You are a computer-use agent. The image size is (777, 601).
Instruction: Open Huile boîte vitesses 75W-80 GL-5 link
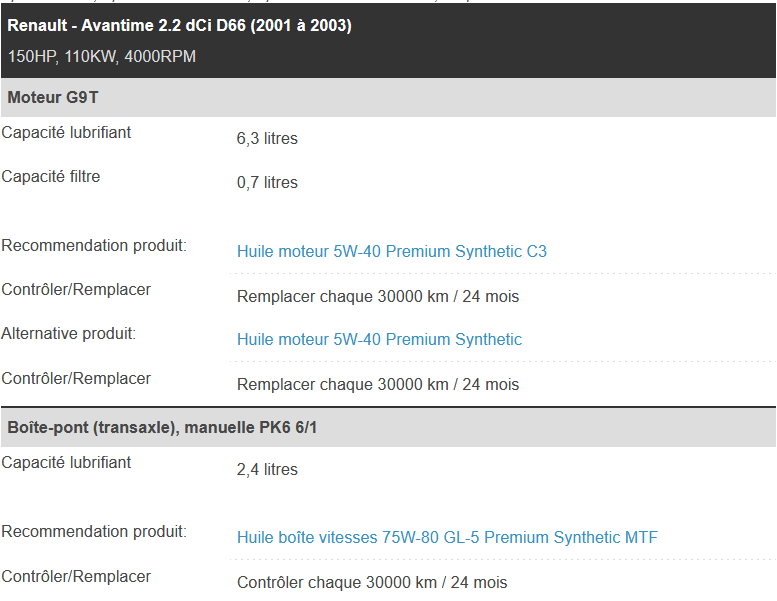447,538
